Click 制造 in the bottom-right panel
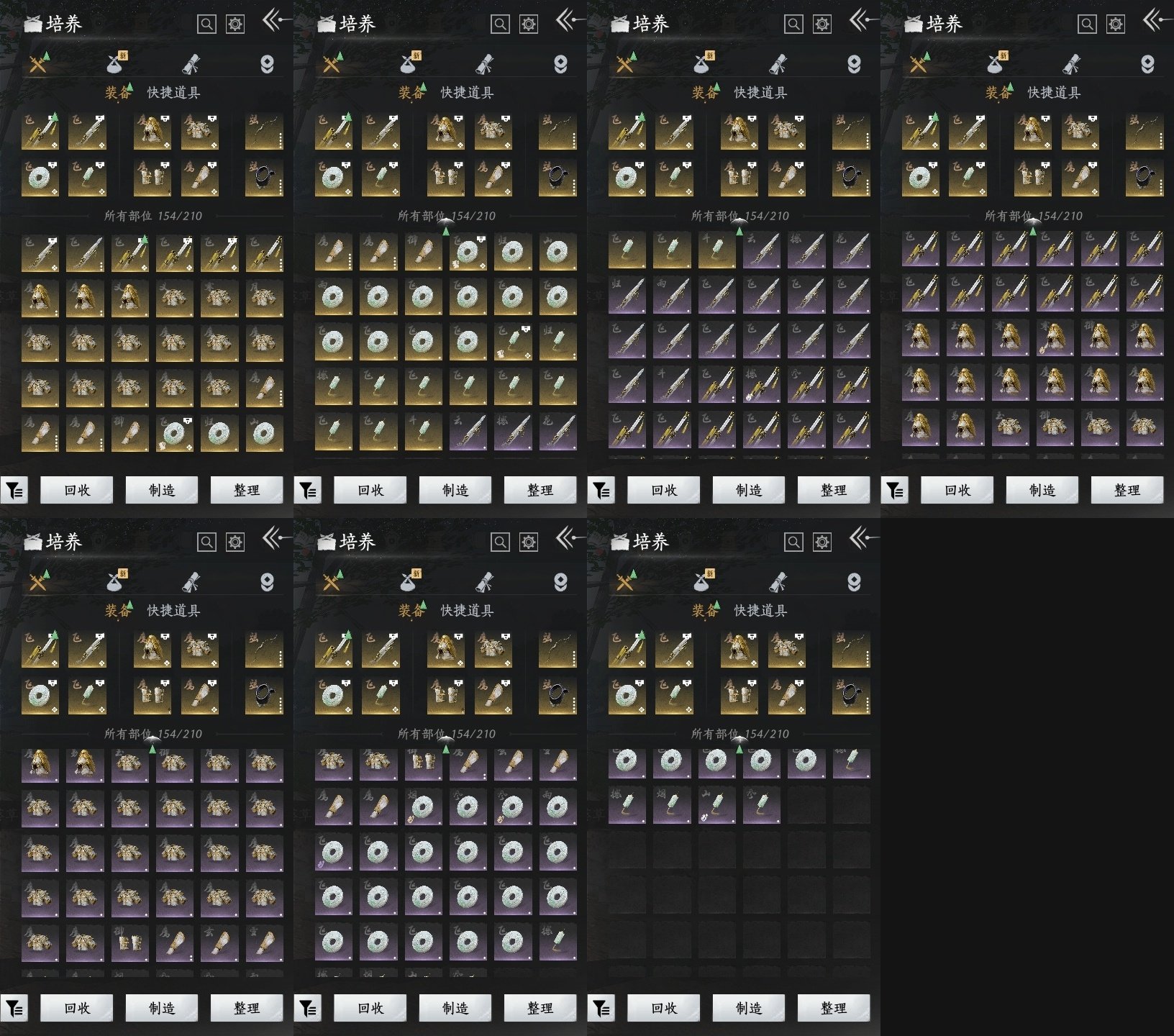The image size is (1174, 1036). 749,1008
